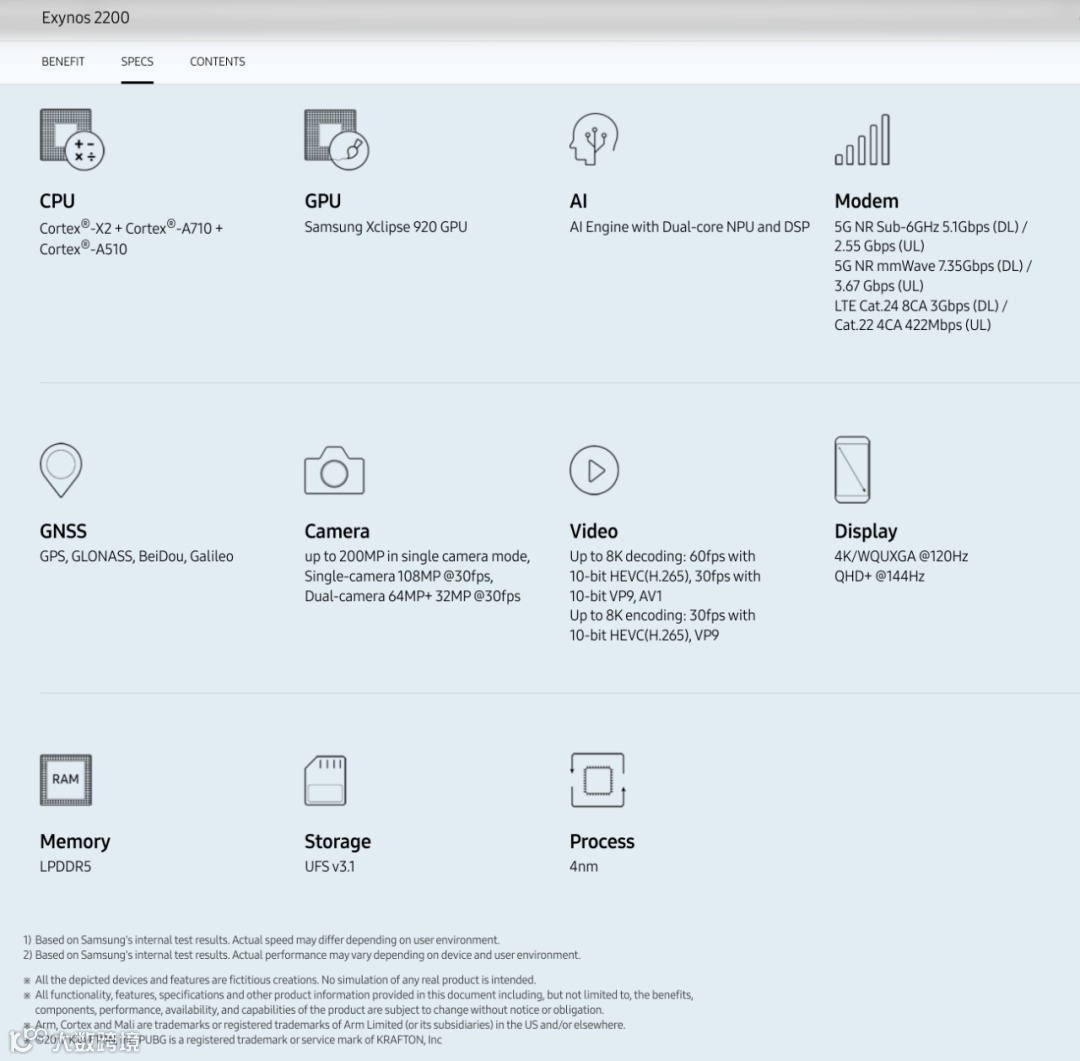Click the GPU chip paintbrush icon
This screenshot has height=1061, width=1080.
coord(337,139)
